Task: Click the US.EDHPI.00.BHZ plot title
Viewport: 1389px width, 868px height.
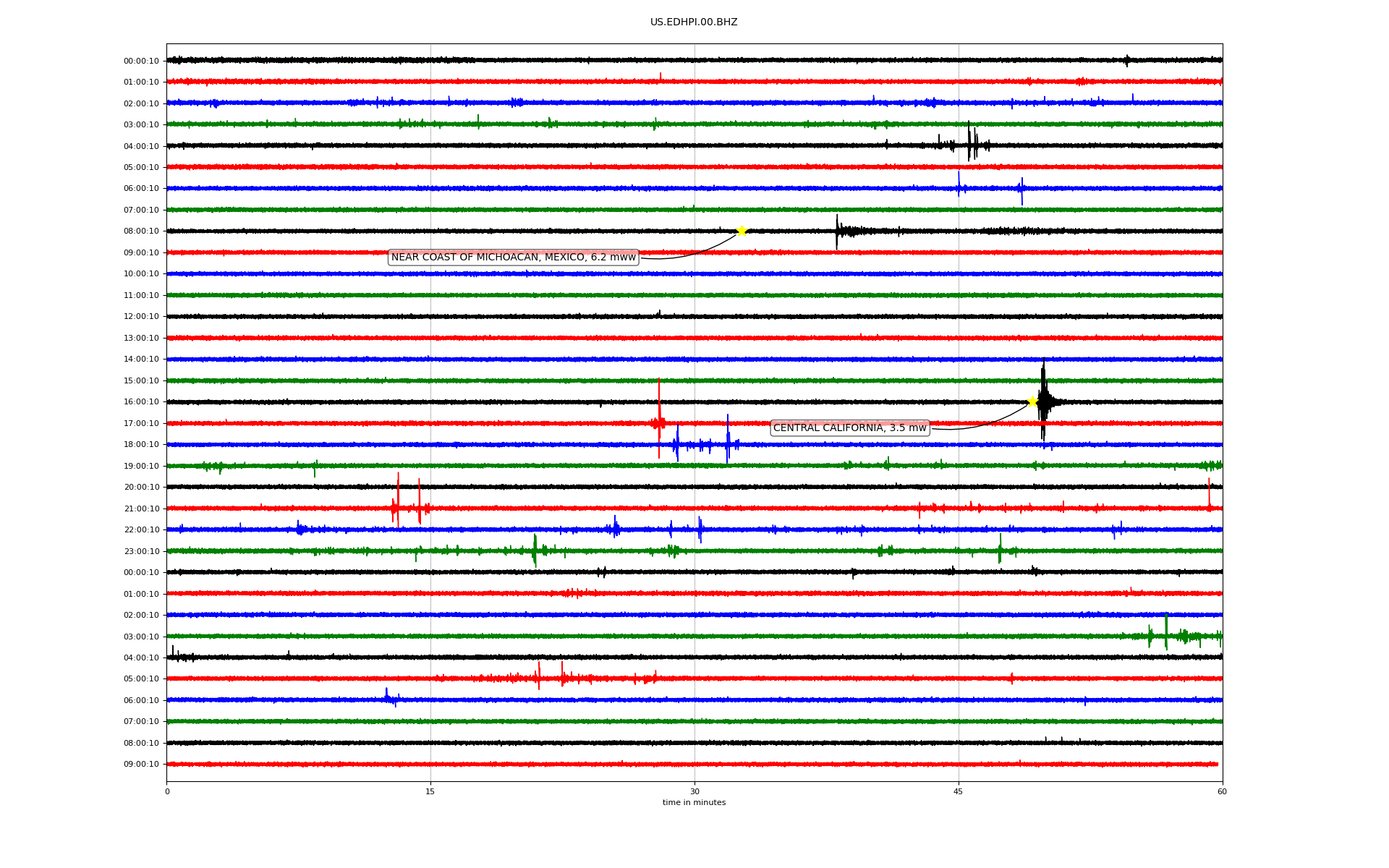Action: [x=694, y=22]
